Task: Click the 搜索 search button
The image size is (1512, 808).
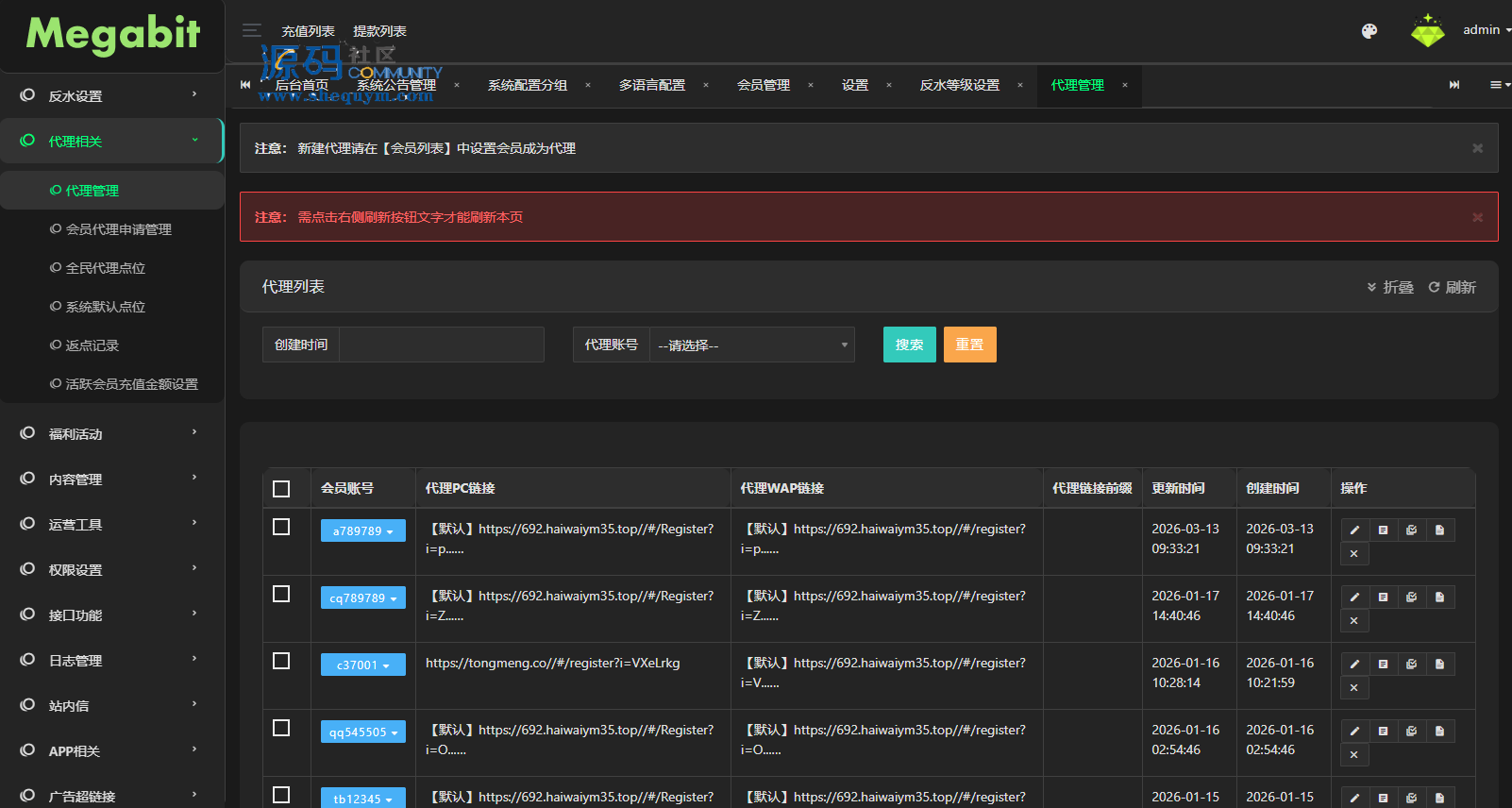Action: [909, 345]
